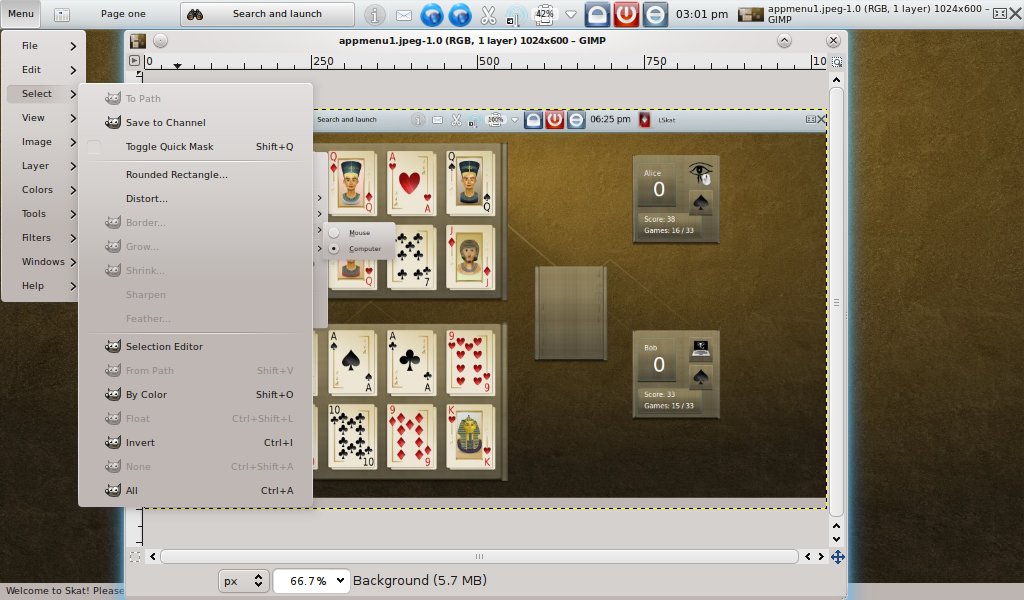The height and width of the screenshot is (600, 1024).
Task: Open the Filters submenu
Action: [45, 238]
